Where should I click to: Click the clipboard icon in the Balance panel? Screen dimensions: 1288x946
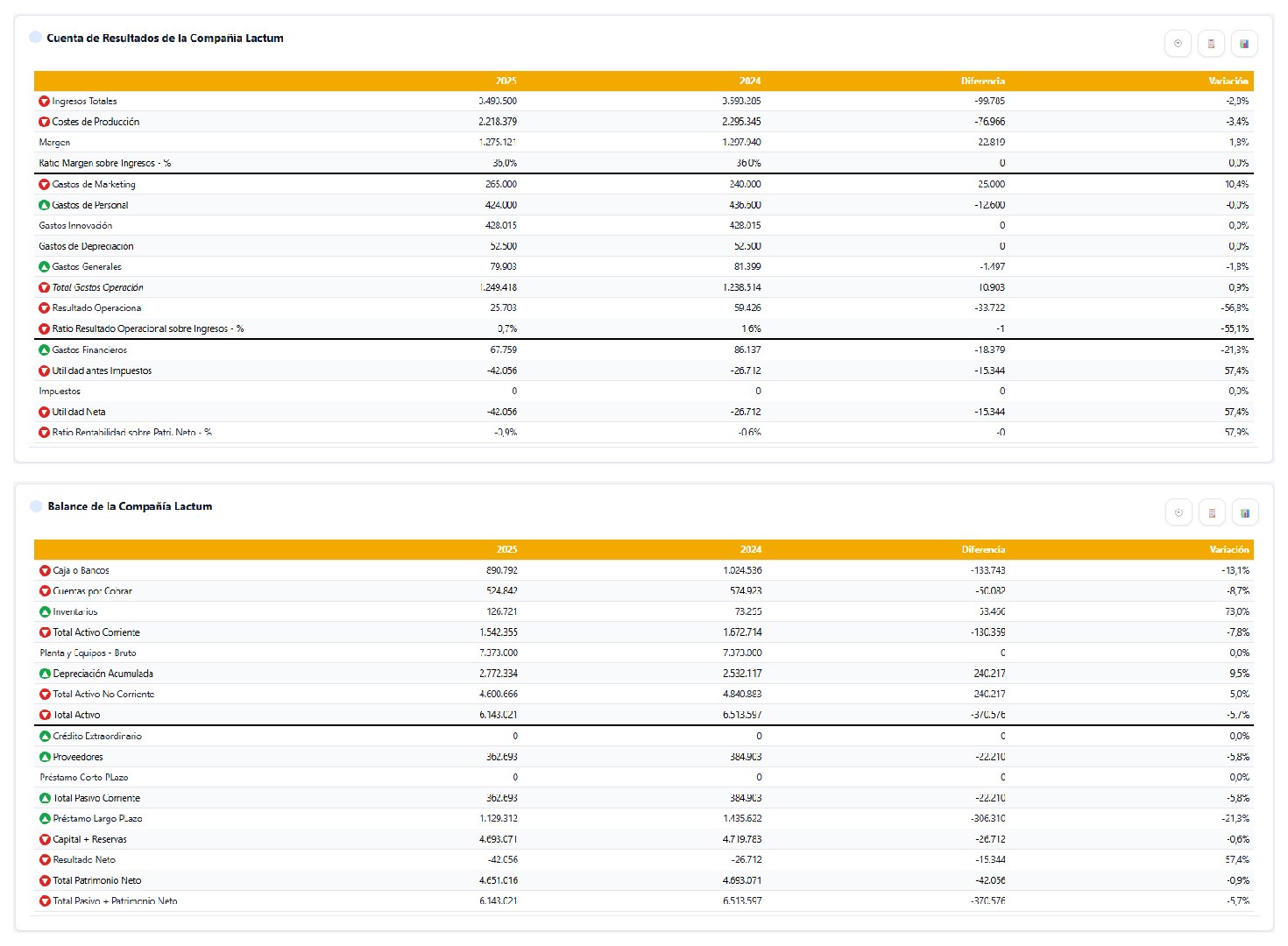click(1212, 512)
